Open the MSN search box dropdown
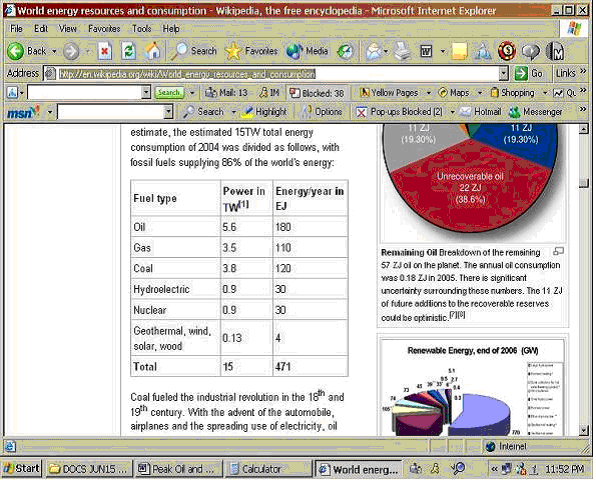The height and width of the screenshot is (480, 596). point(168,112)
